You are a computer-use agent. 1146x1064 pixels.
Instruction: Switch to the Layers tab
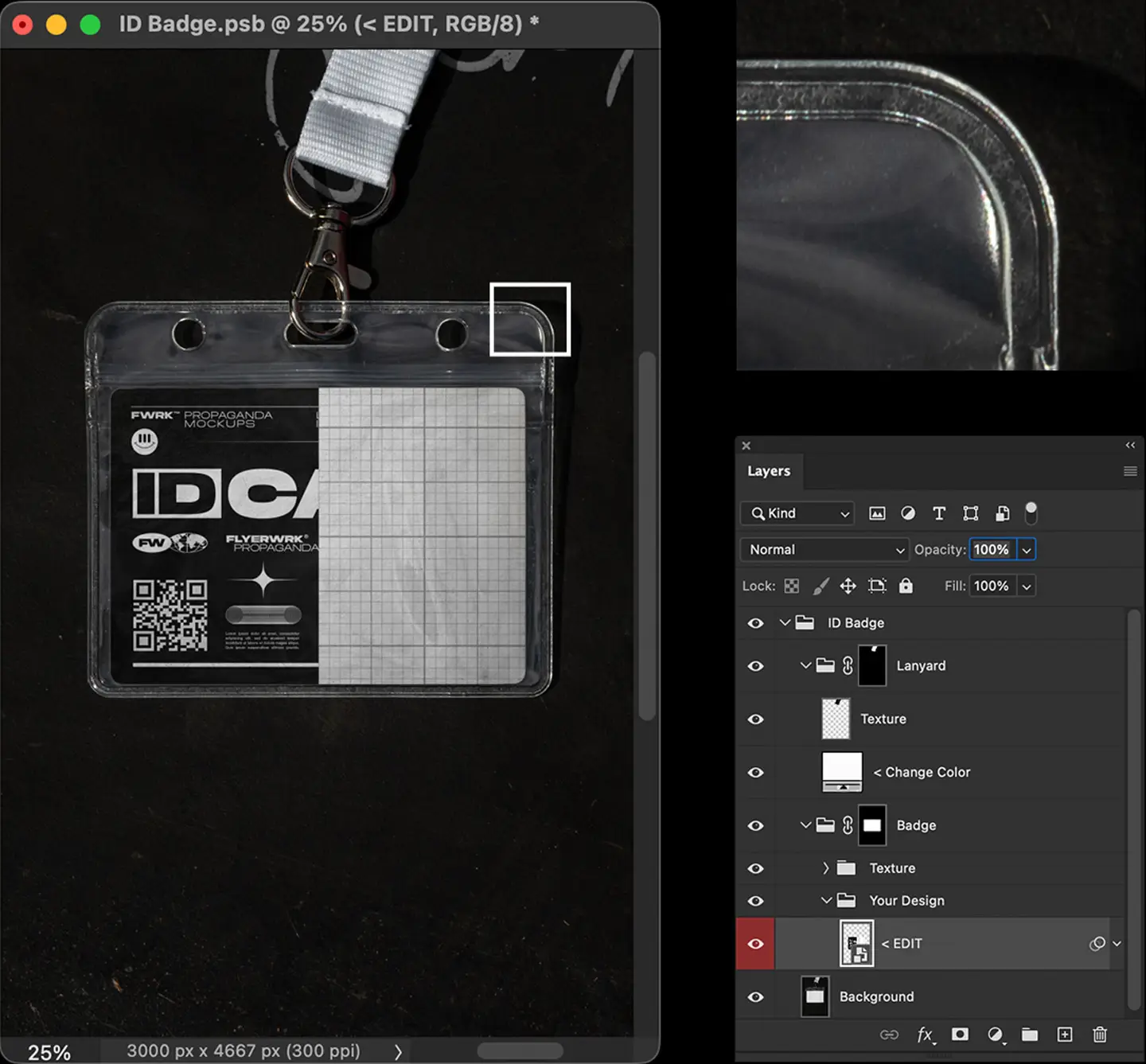[769, 470]
